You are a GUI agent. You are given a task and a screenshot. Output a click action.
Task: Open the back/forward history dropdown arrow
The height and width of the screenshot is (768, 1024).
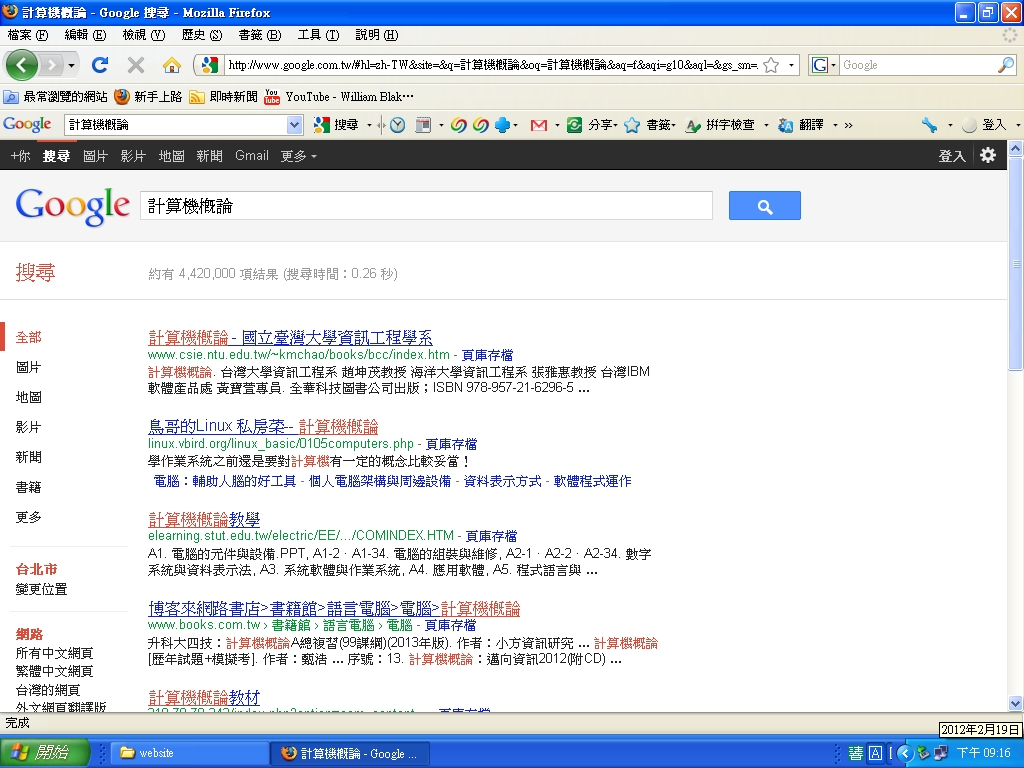pyautogui.click(x=71, y=65)
